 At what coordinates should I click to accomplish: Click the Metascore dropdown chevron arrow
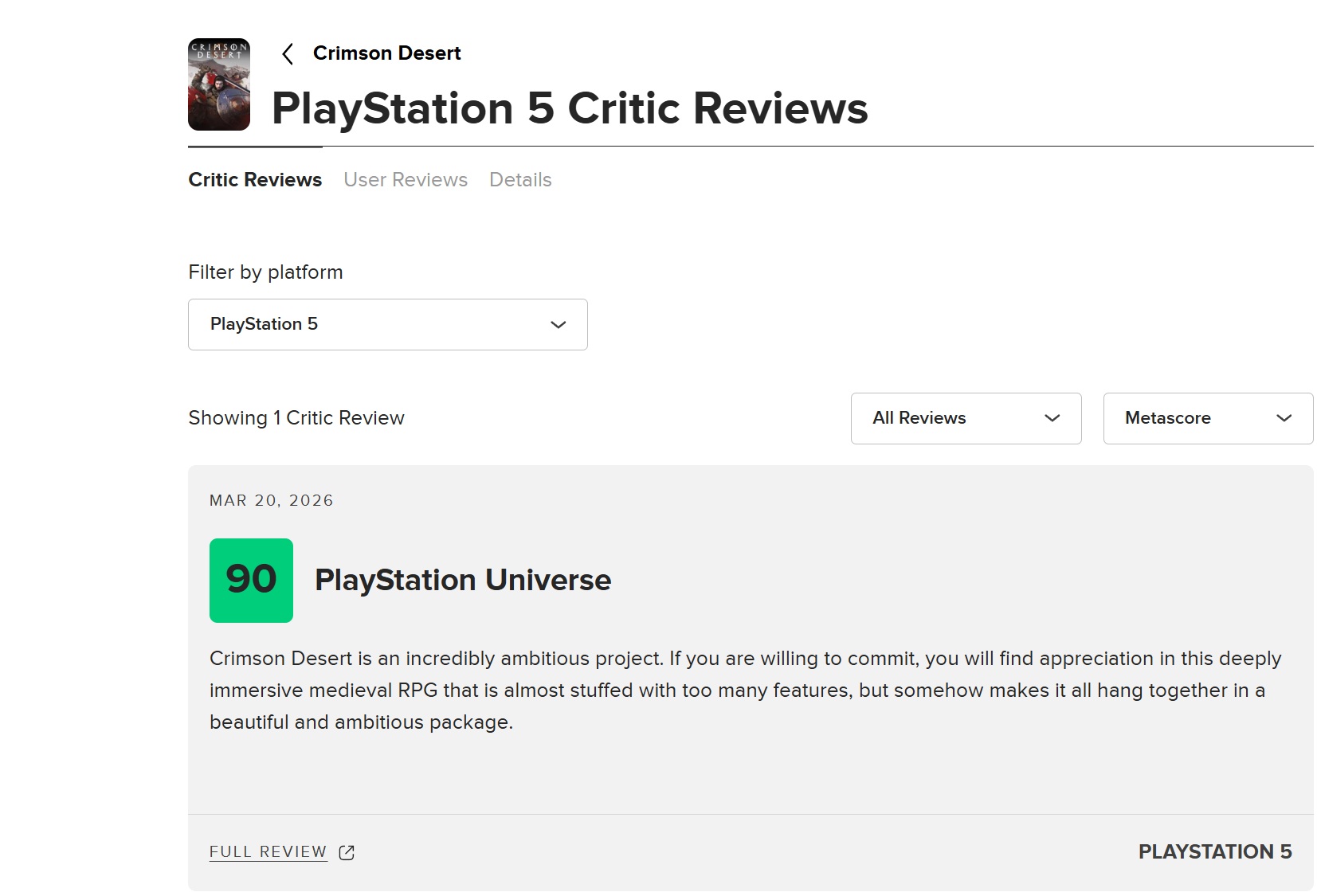pyautogui.click(x=1284, y=418)
